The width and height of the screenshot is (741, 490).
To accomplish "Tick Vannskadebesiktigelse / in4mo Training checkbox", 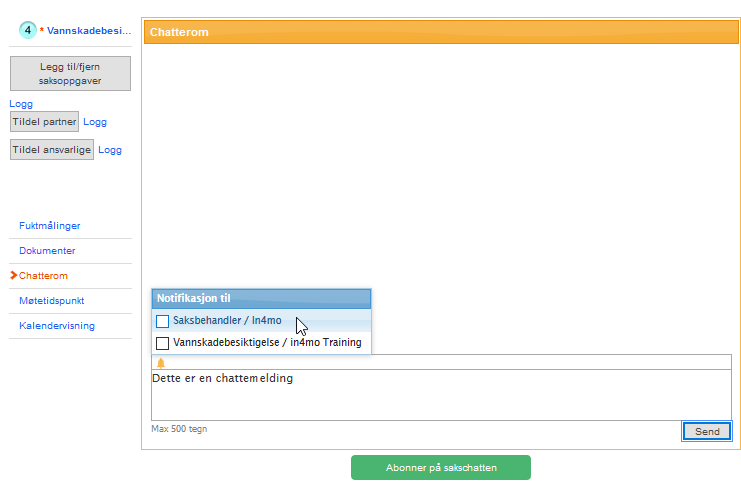I will [x=163, y=343].
